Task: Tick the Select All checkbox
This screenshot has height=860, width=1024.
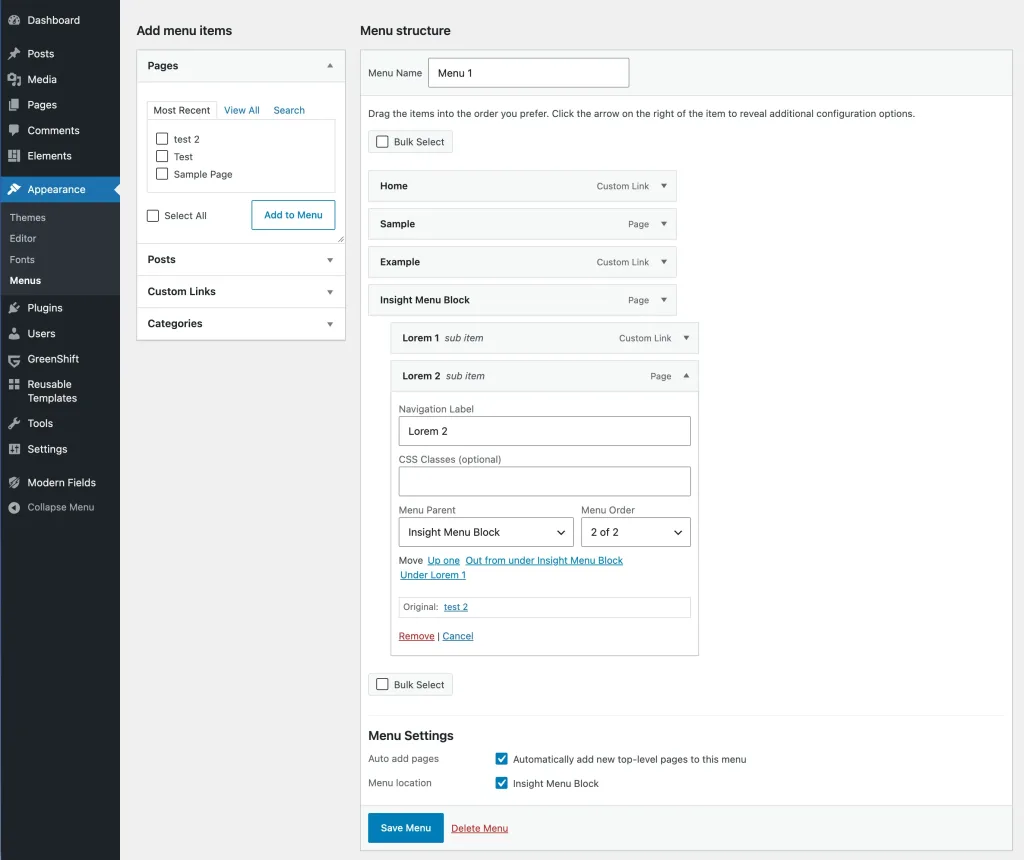Action: tap(153, 215)
